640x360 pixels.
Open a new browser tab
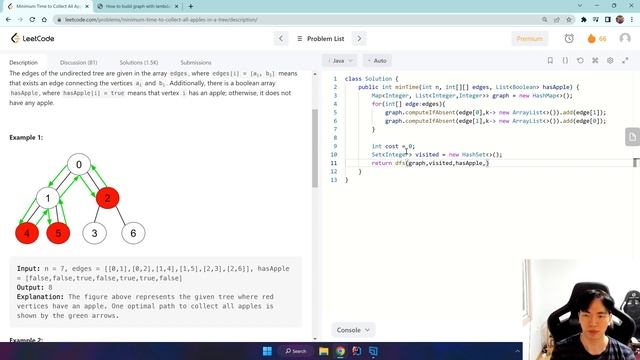click(191, 7)
